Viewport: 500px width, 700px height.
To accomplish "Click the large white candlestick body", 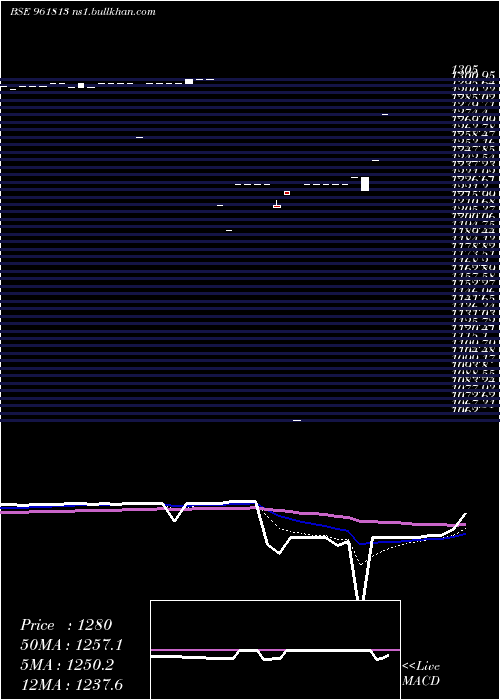I will 365,184.
